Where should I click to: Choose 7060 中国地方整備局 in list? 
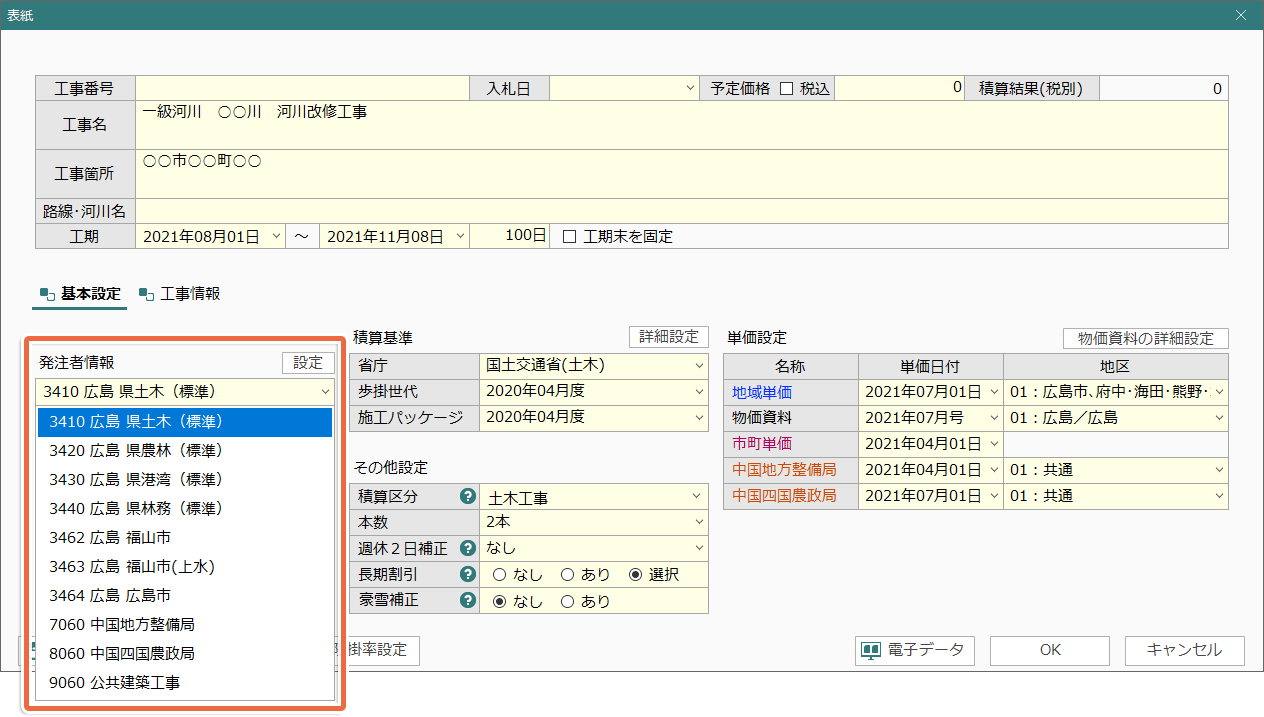point(185,625)
